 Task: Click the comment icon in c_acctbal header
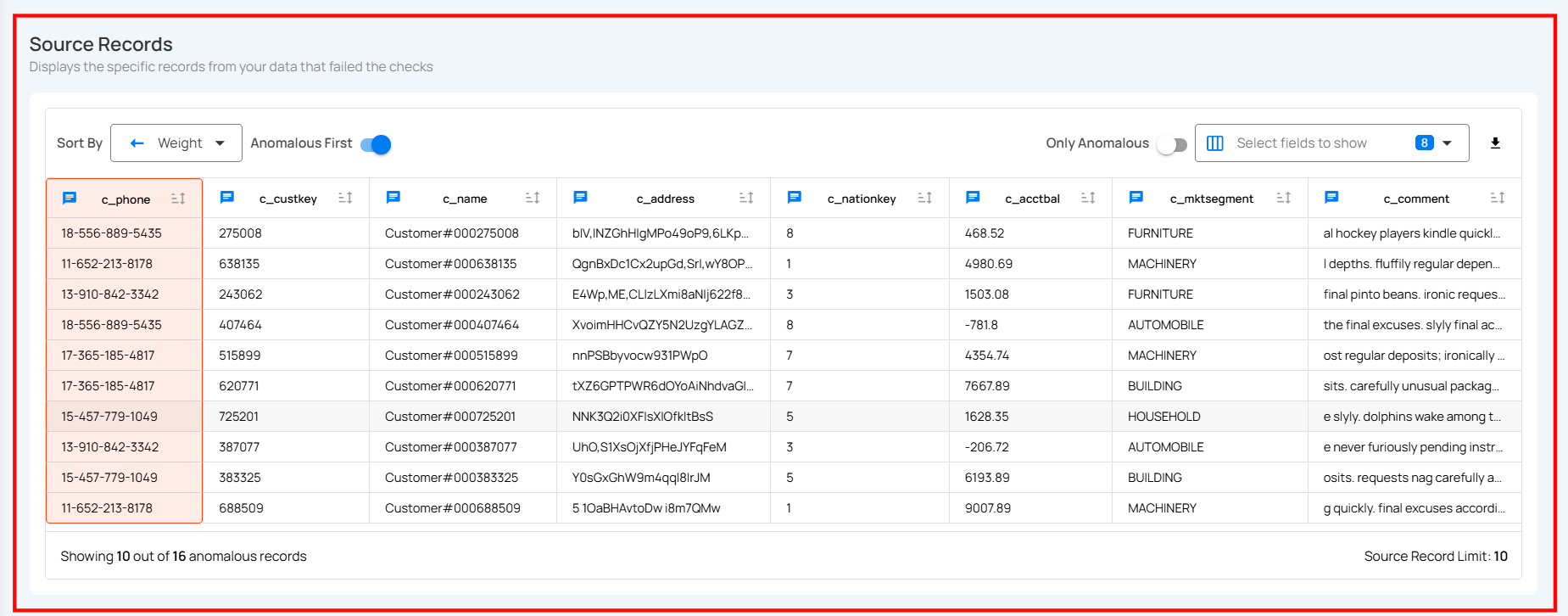click(x=973, y=198)
